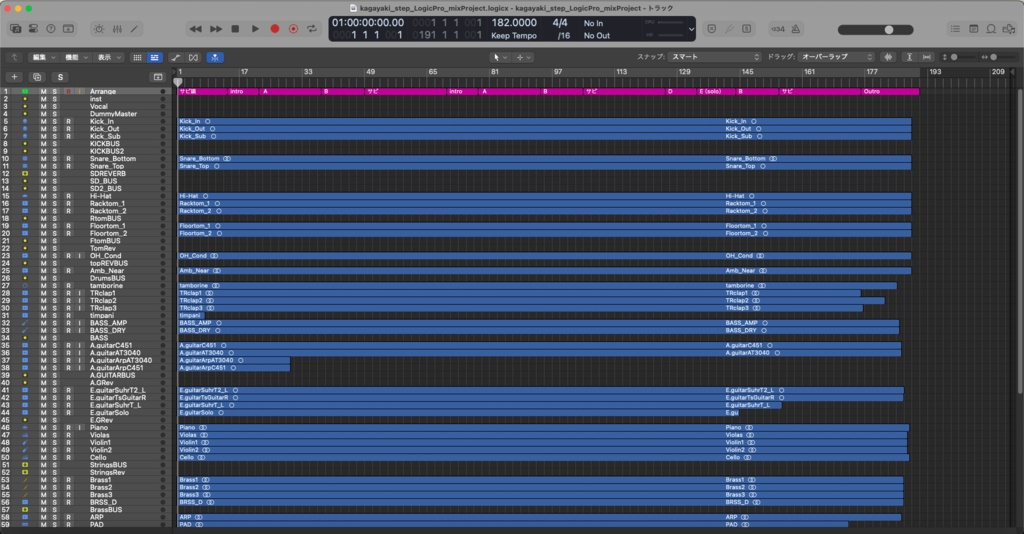
Task: Open the Note Pads icon
Action: pos(973,29)
